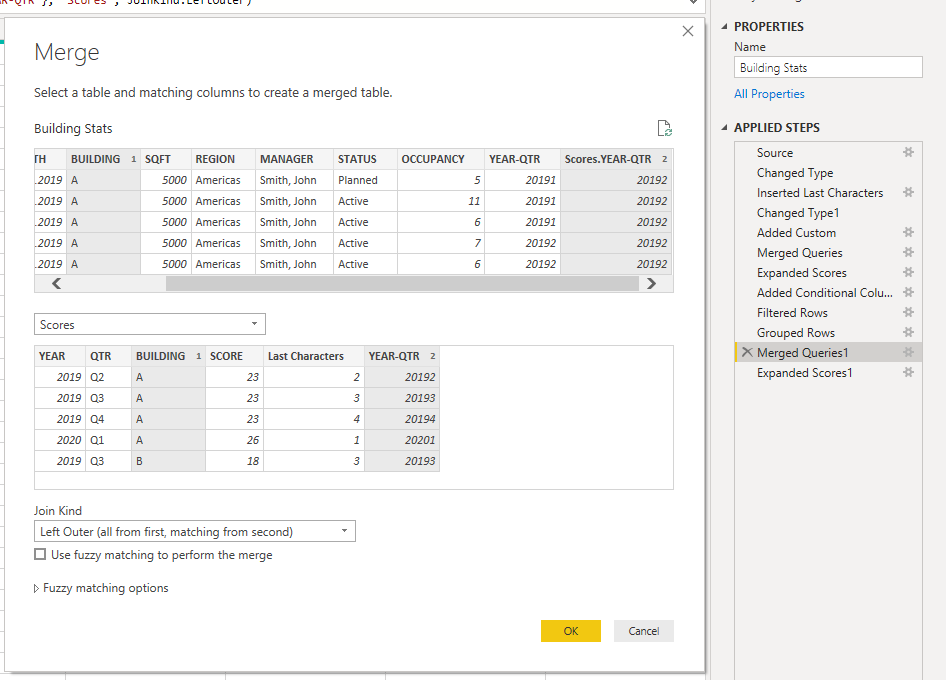The image size is (946, 680).
Task: Click the left scroll arrow of table preview
Action: (56, 284)
